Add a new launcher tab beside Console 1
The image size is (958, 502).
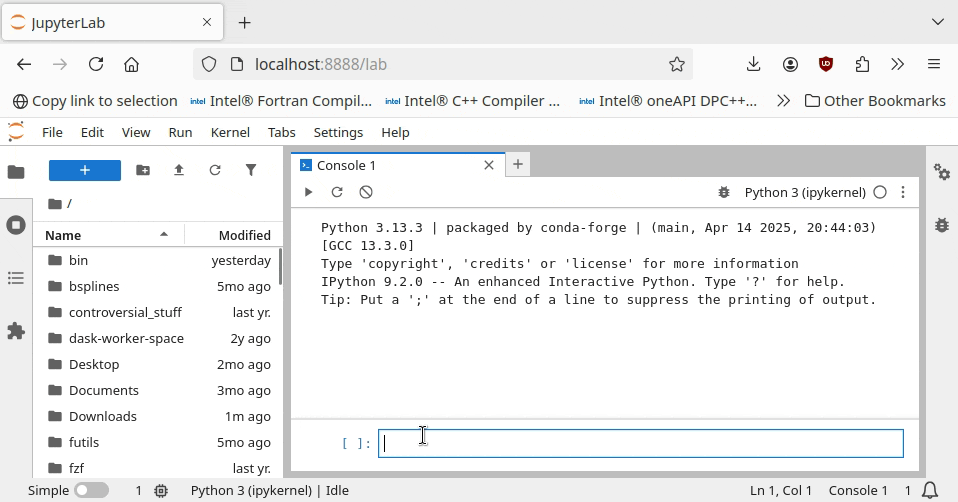(x=517, y=164)
